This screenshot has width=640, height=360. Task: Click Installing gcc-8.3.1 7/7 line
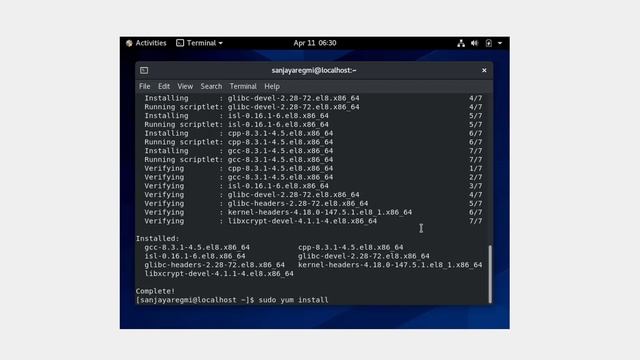(x=313, y=151)
